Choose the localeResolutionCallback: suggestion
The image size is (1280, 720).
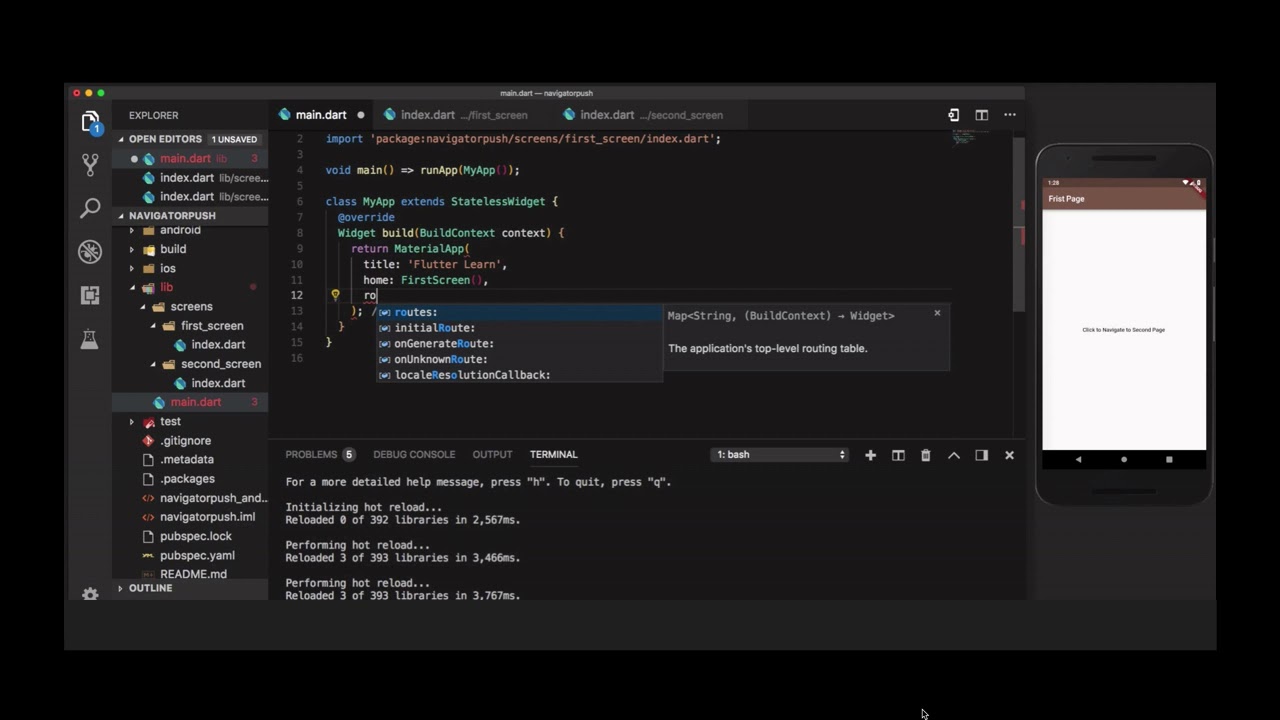(x=519, y=375)
